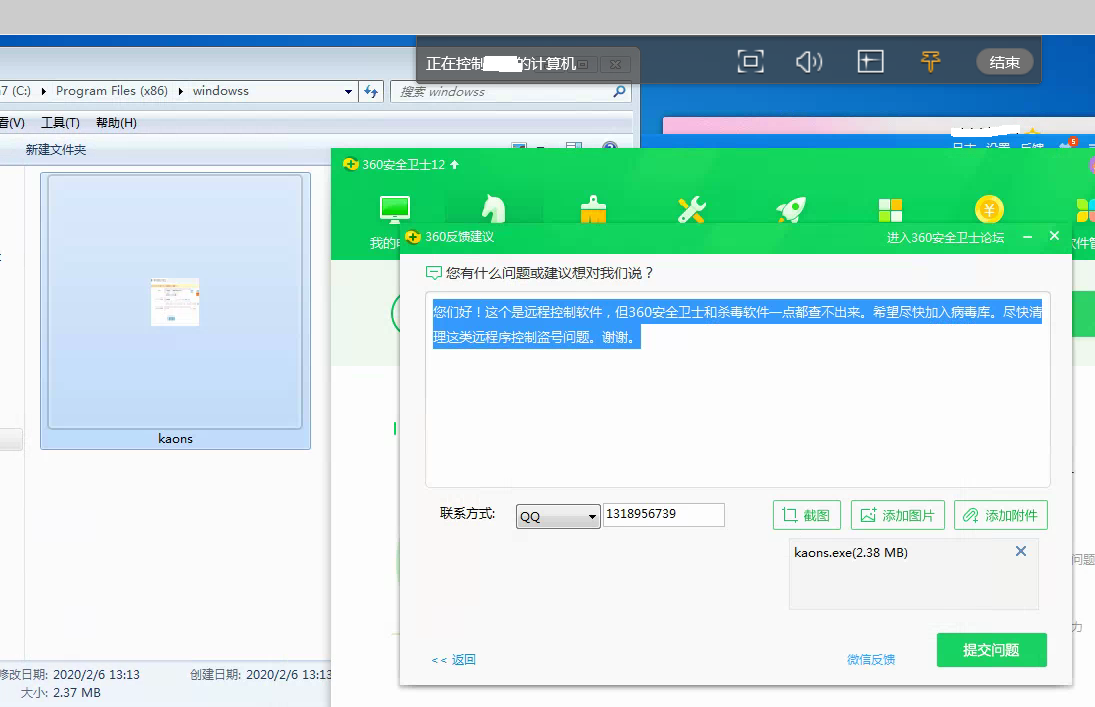Click the gold yen coin icon
Viewport: 1095px width, 707px height.
[989, 209]
